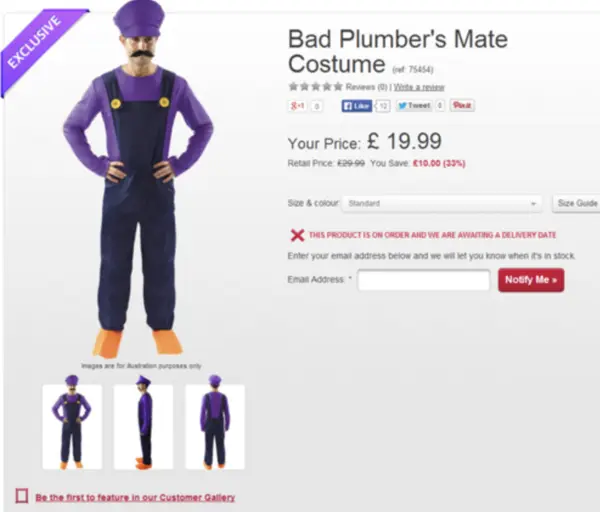Image resolution: width=600 pixels, height=512 pixels.
Task: Open the Customer Gallery feature link
Action: point(135,497)
